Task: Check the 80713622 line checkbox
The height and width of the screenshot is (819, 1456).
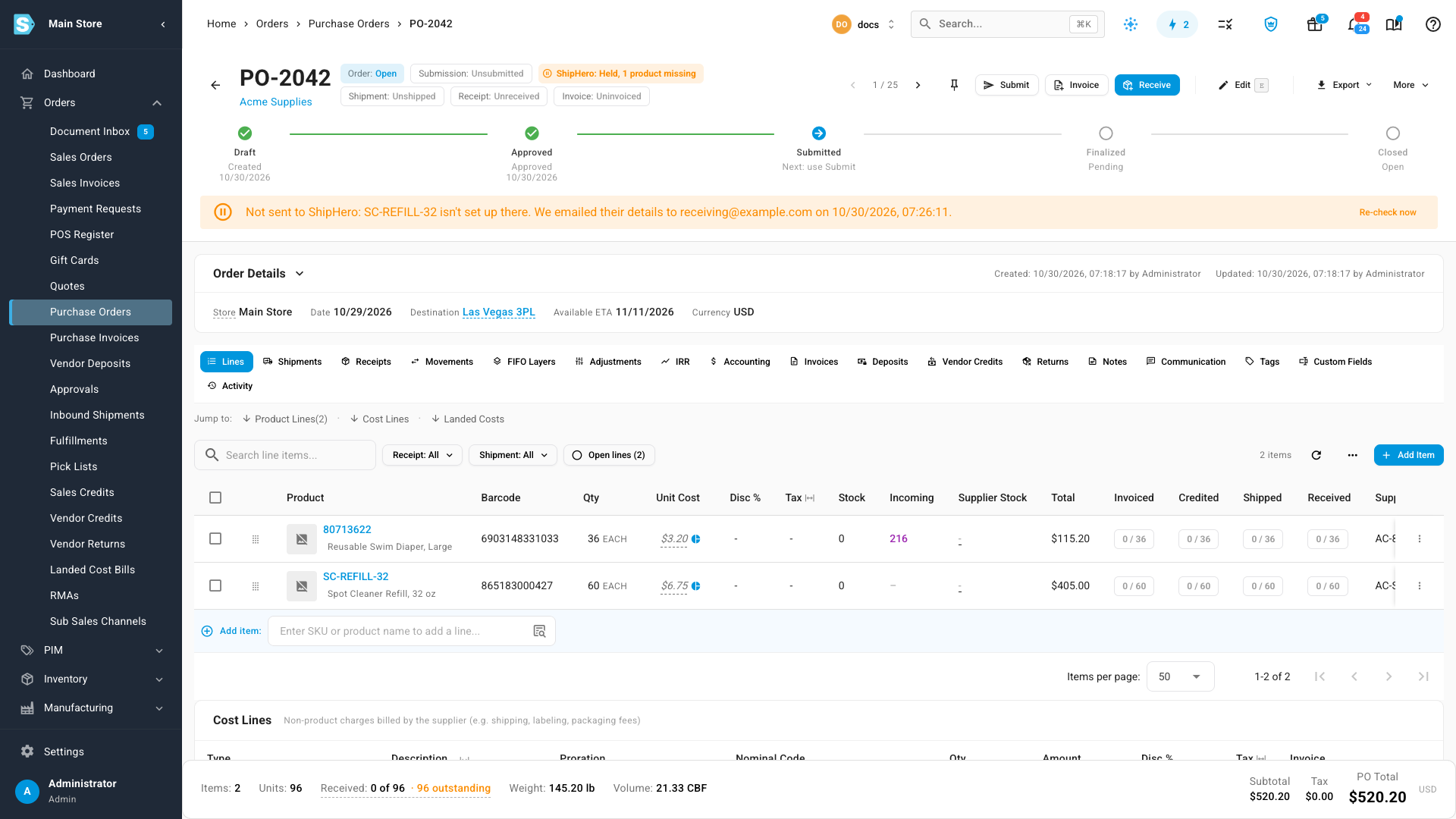Action: click(x=215, y=538)
